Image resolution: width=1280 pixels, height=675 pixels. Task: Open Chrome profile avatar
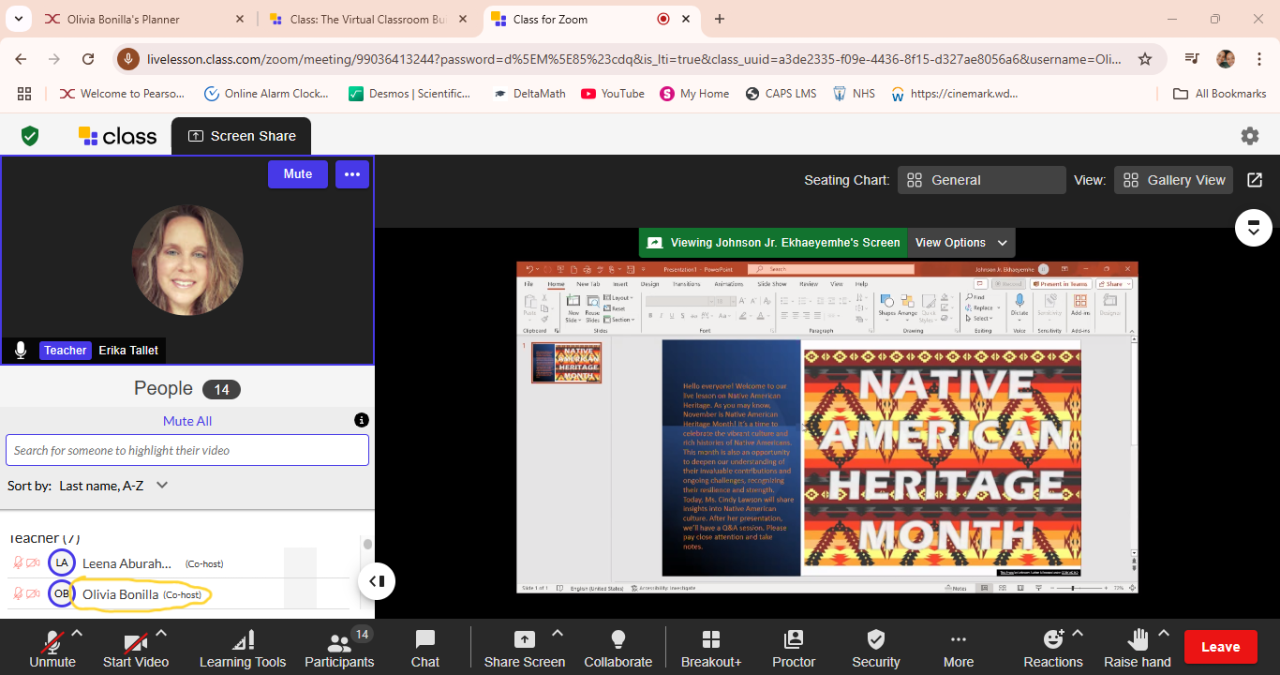[1225, 59]
